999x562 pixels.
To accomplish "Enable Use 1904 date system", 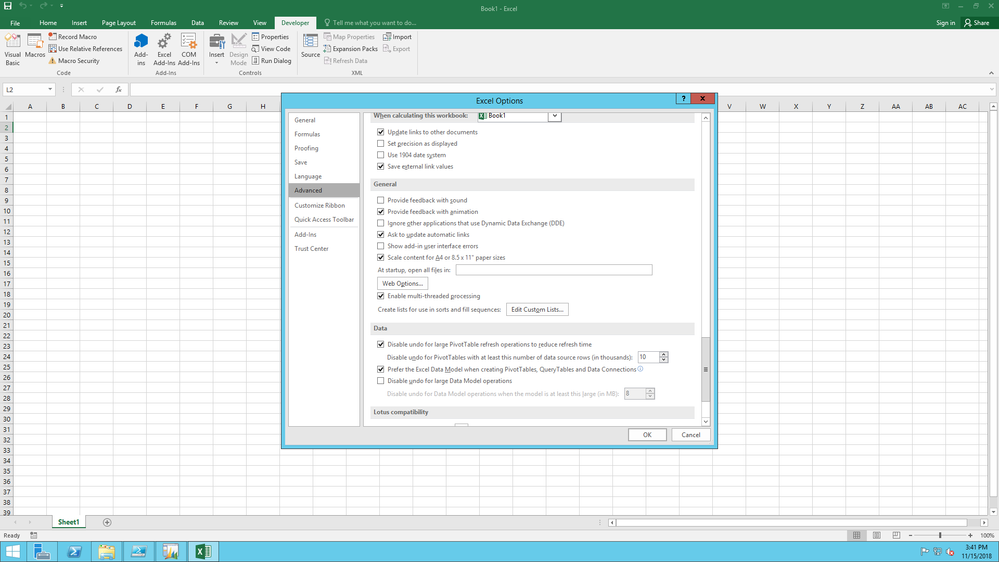I will (x=381, y=155).
